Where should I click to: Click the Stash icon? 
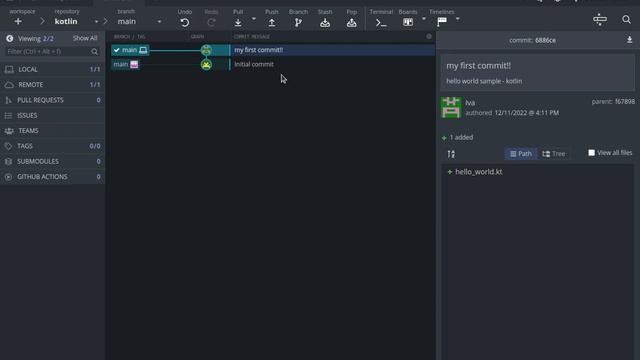point(325,22)
